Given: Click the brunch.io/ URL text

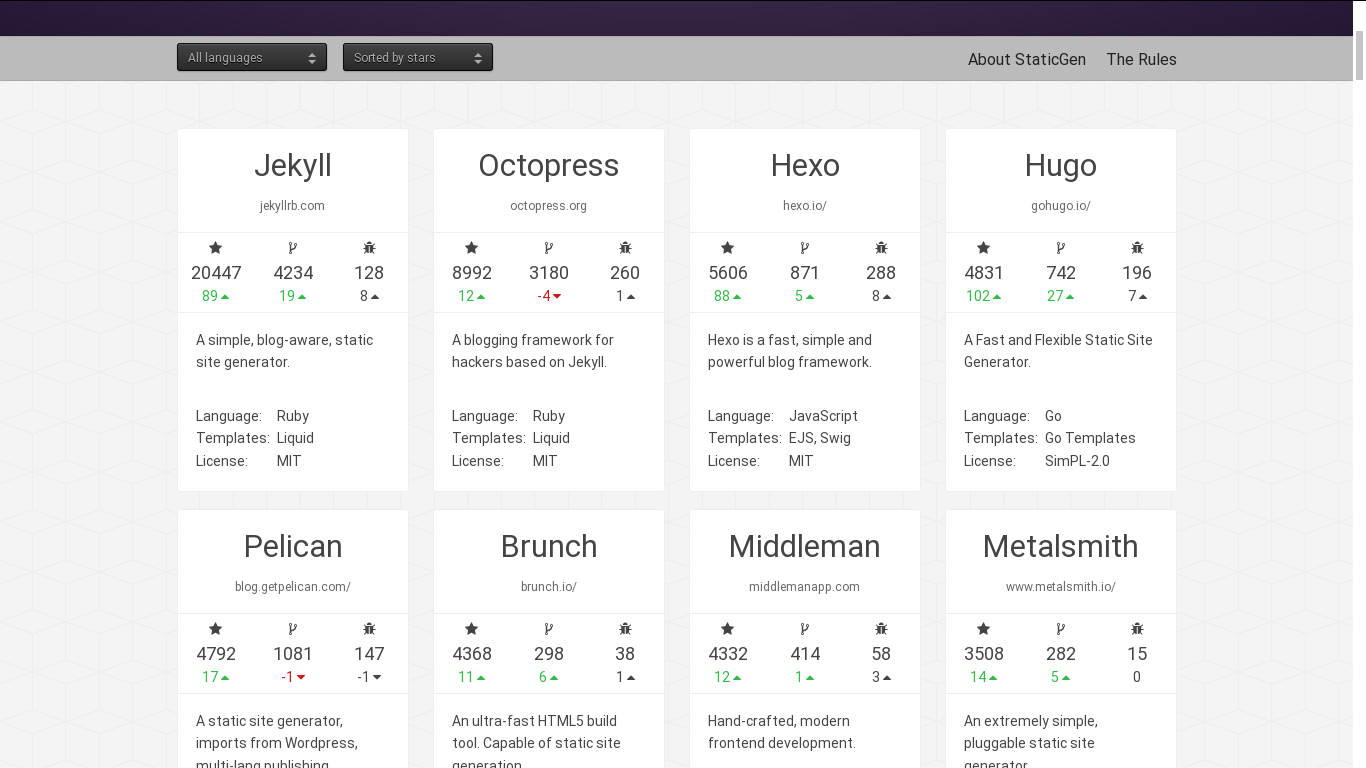Looking at the screenshot, I should pyautogui.click(x=549, y=587).
